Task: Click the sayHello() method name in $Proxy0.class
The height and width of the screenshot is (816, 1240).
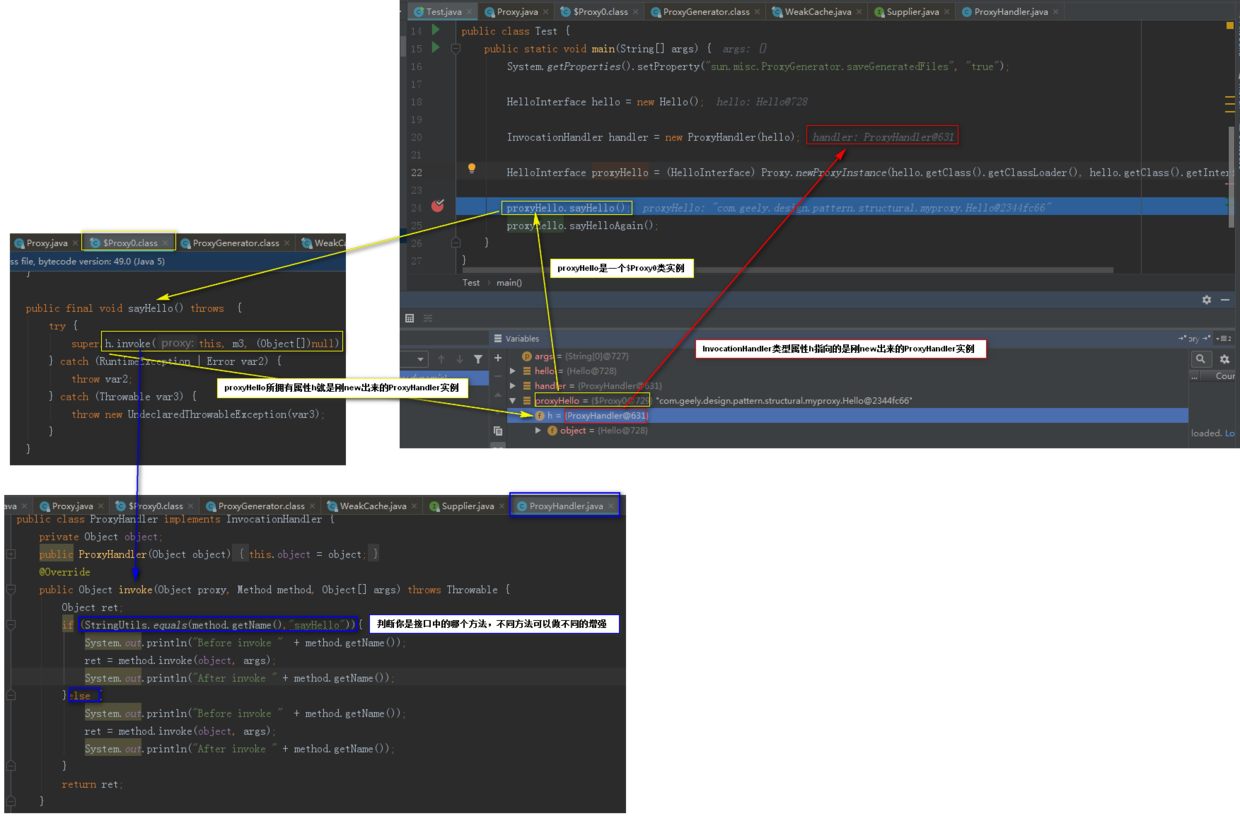Action: point(149,309)
